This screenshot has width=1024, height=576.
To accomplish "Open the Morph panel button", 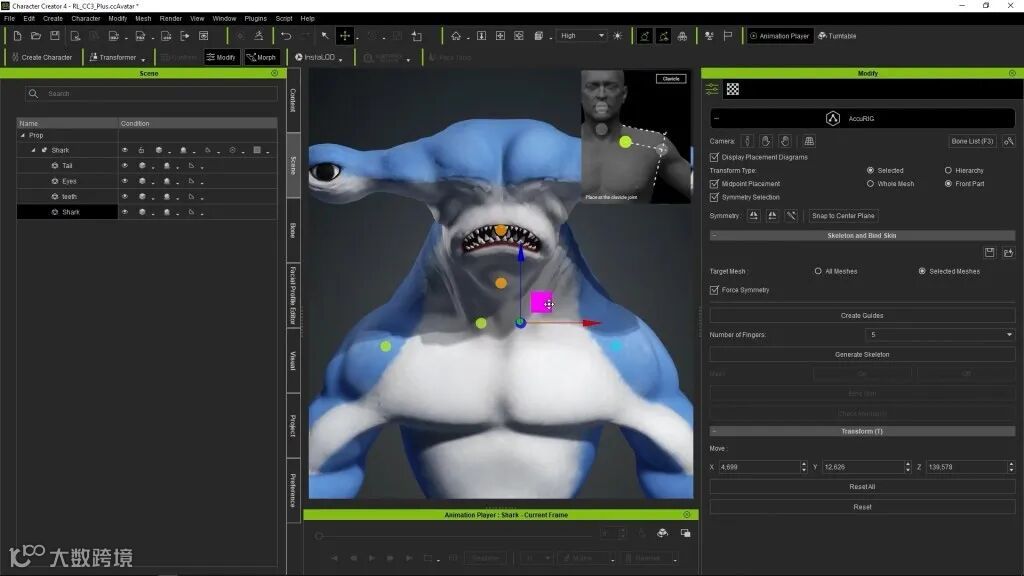I will tap(261, 57).
